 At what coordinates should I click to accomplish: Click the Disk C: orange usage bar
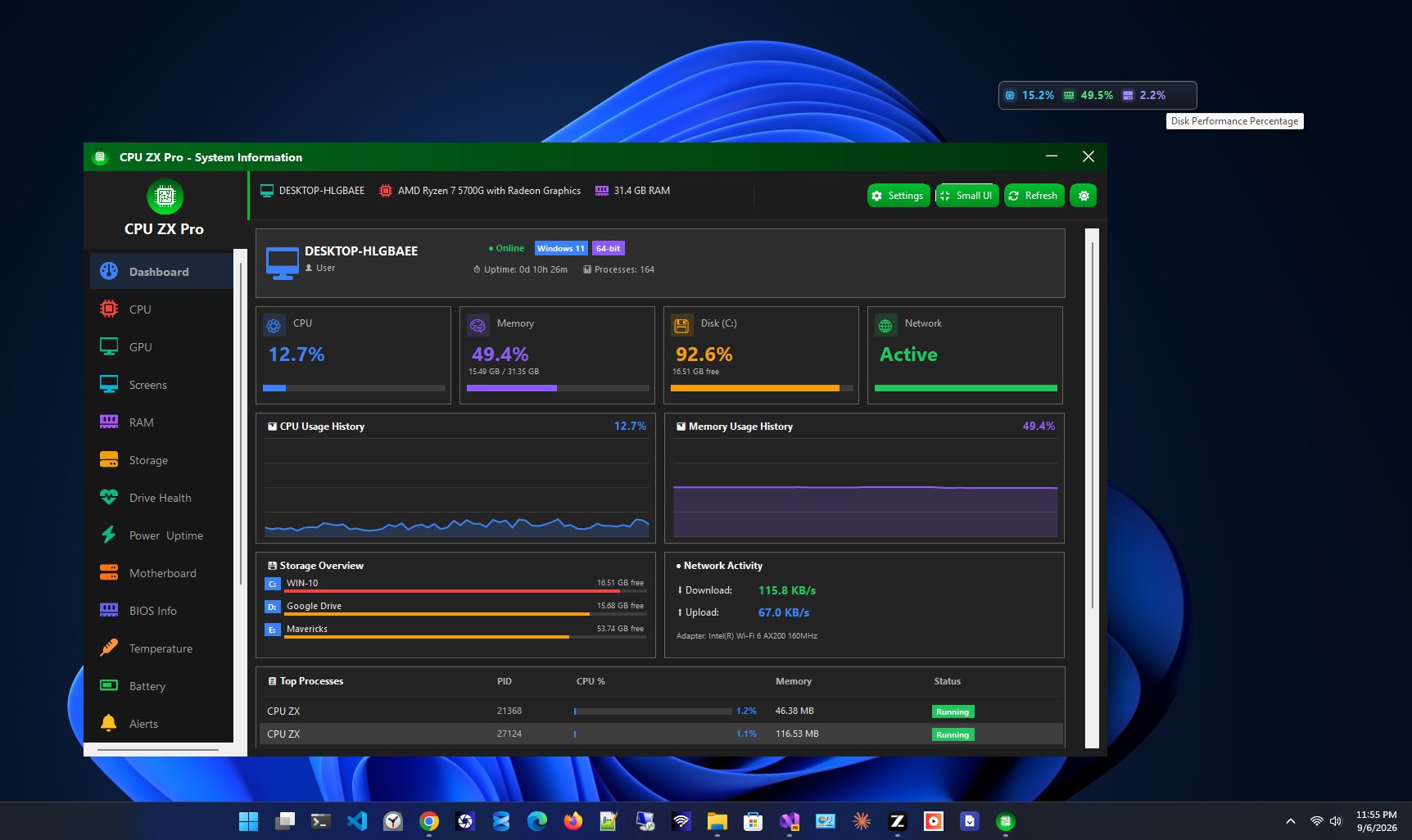[762, 388]
